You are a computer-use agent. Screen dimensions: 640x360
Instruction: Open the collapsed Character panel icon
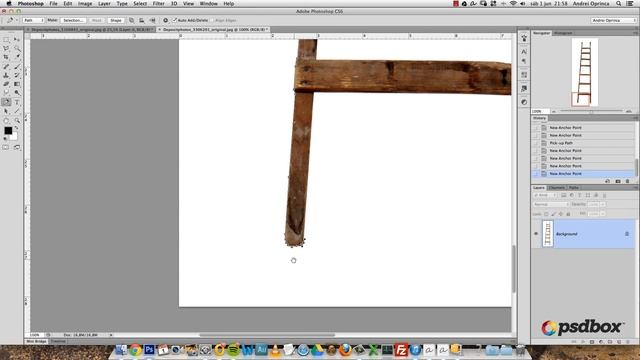[x=524, y=51]
